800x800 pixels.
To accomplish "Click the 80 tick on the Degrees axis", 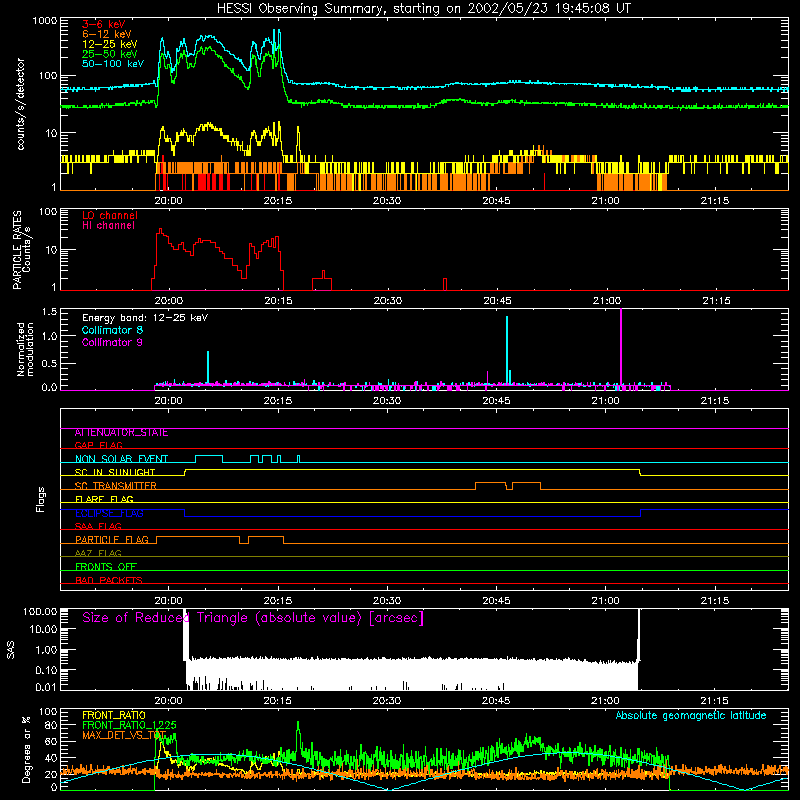I will click(52, 724).
